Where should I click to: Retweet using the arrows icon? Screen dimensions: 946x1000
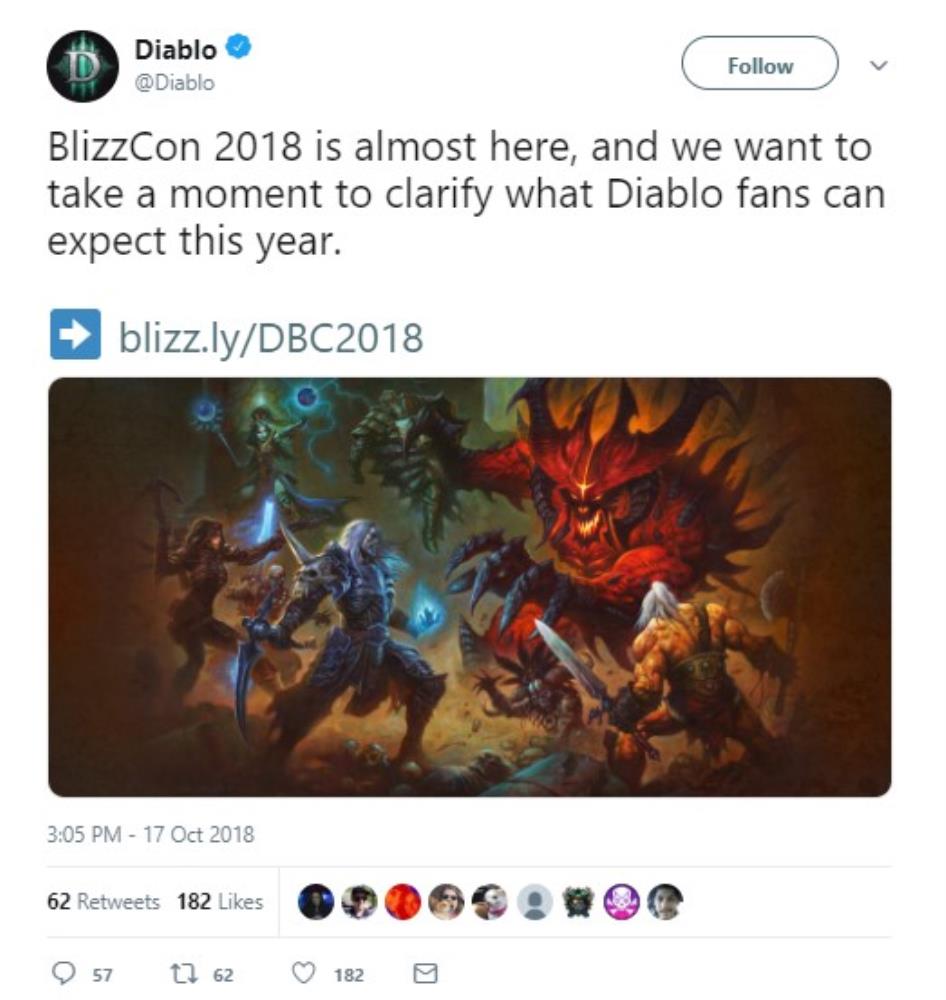point(184,973)
